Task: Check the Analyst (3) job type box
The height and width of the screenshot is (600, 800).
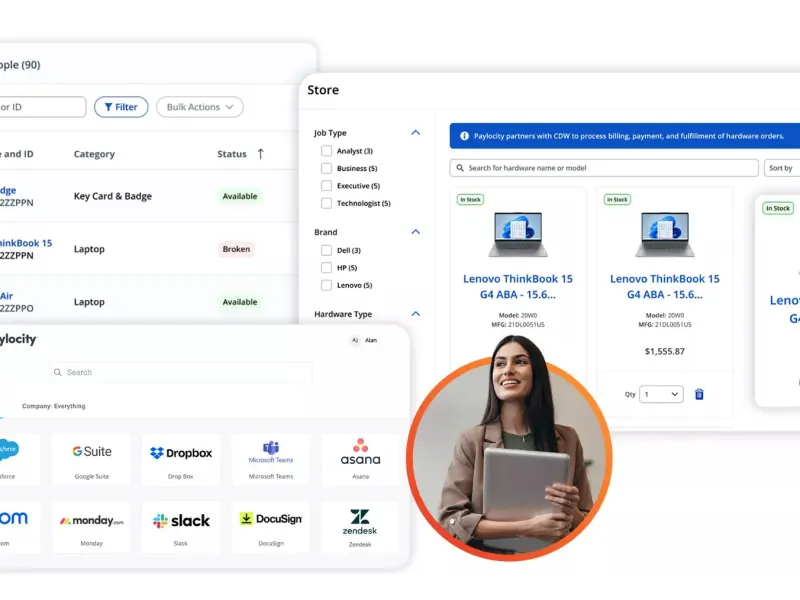Action: [326, 151]
